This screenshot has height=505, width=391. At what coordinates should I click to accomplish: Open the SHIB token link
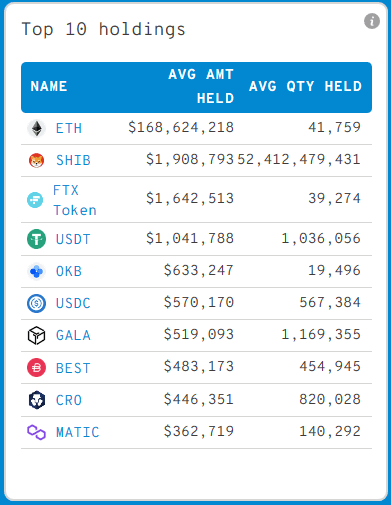[73, 160]
